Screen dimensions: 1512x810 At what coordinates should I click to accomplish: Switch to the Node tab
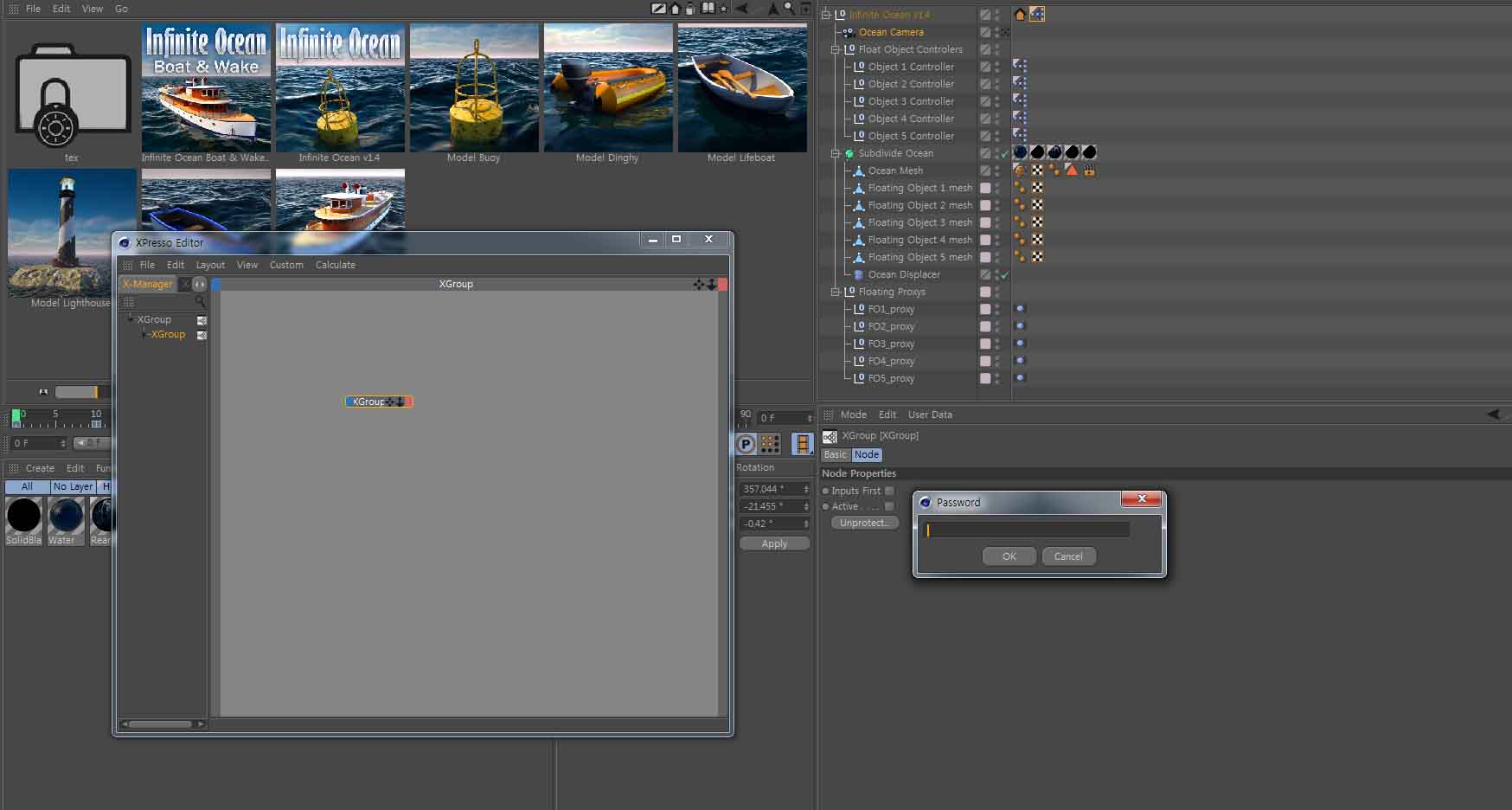(x=867, y=454)
